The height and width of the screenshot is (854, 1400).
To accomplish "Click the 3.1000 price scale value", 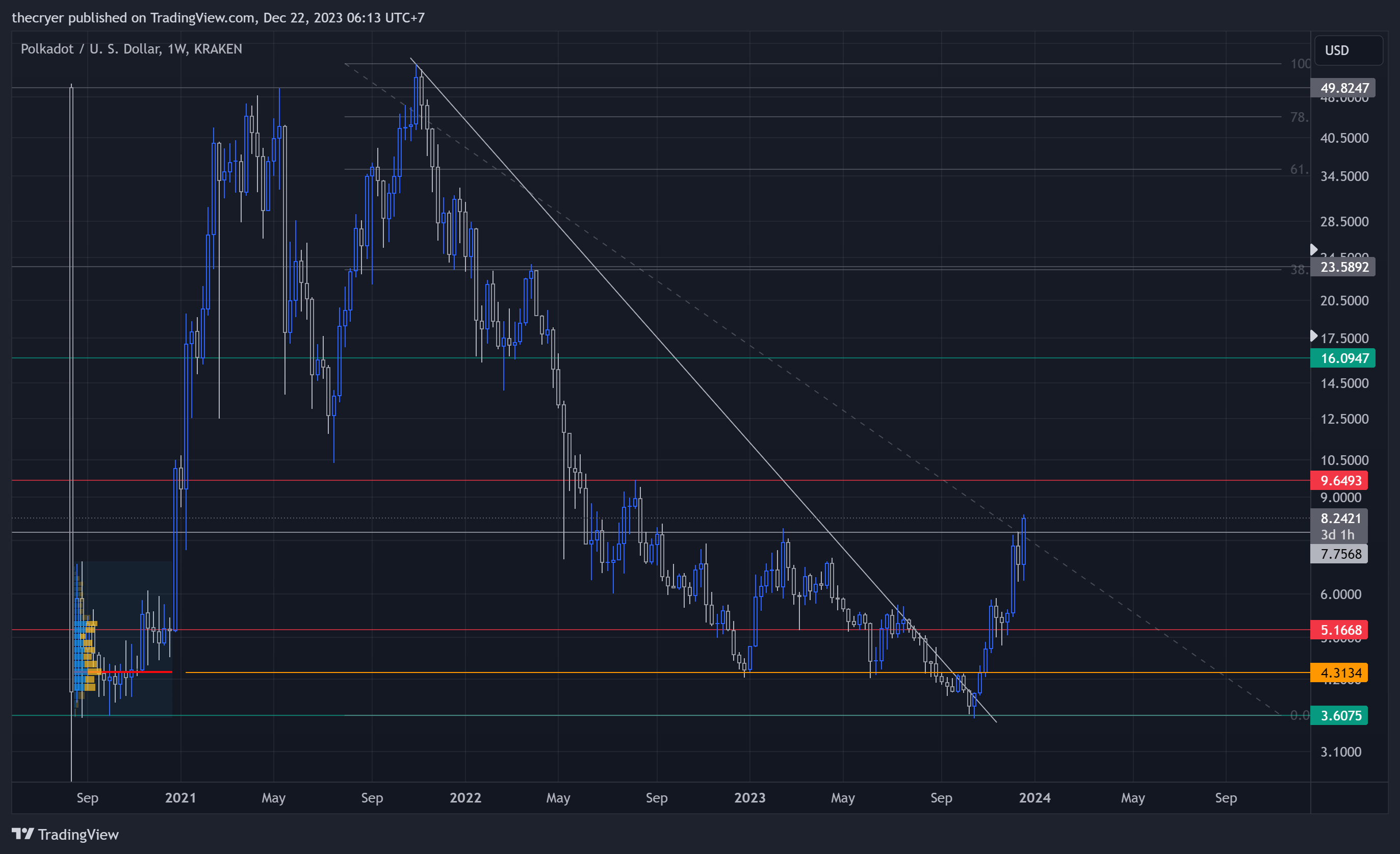I will tap(1341, 753).
